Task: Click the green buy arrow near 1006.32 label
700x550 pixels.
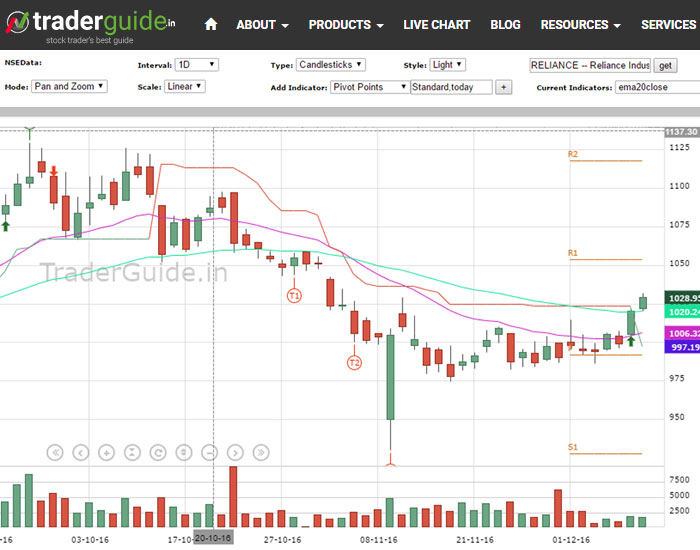Action: coord(631,342)
